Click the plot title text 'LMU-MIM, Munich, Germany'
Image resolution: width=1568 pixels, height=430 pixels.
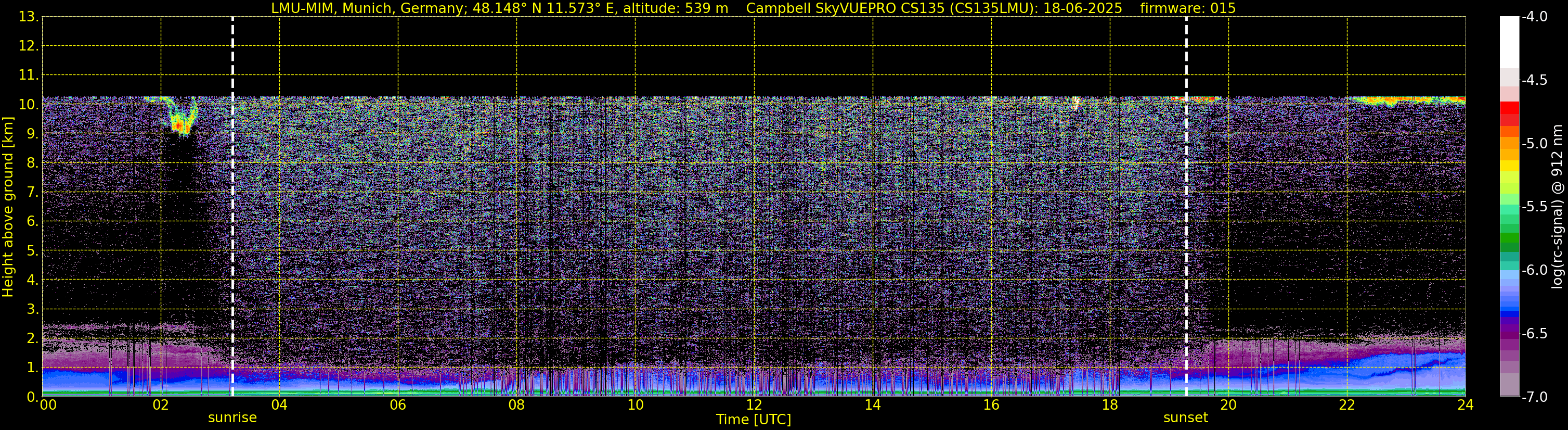pyautogui.click(x=368, y=8)
